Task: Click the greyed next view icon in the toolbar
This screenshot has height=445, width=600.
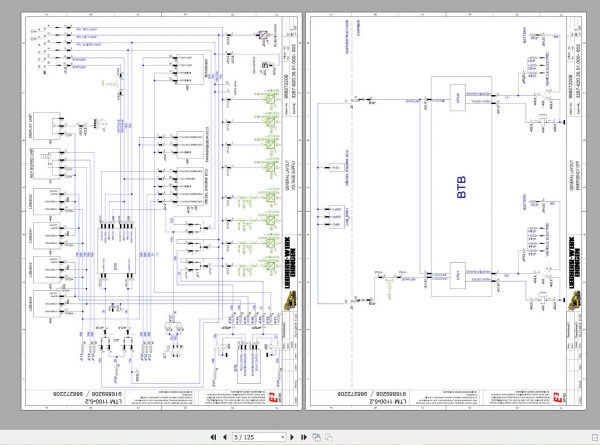Action: tap(329, 437)
